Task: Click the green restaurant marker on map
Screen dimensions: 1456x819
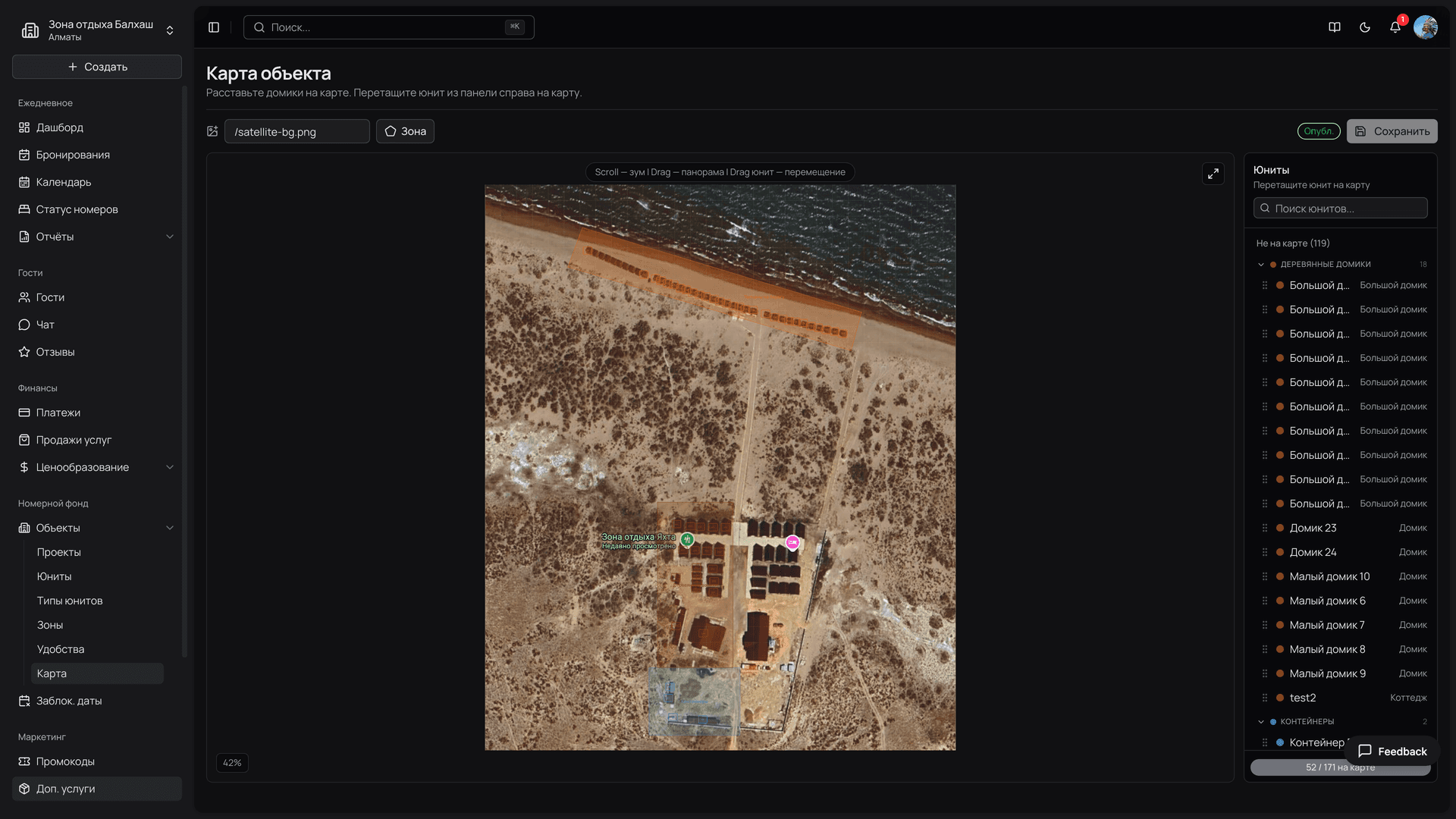Action: 687,539
